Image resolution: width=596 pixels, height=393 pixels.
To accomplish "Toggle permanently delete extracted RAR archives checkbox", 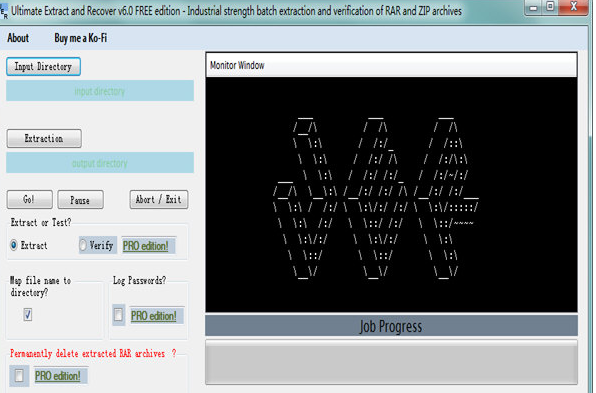I will pyautogui.click(x=19, y=376).
